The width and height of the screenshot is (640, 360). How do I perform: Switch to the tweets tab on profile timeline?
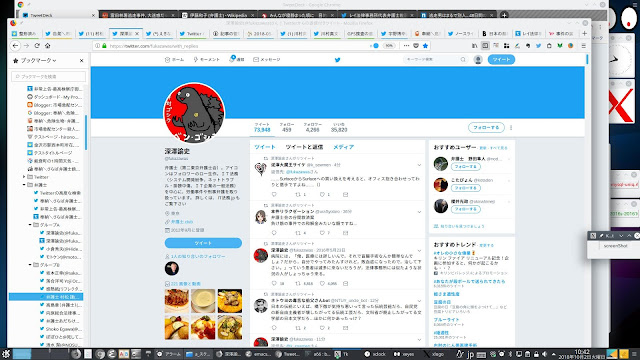click(x=264, y=147)
